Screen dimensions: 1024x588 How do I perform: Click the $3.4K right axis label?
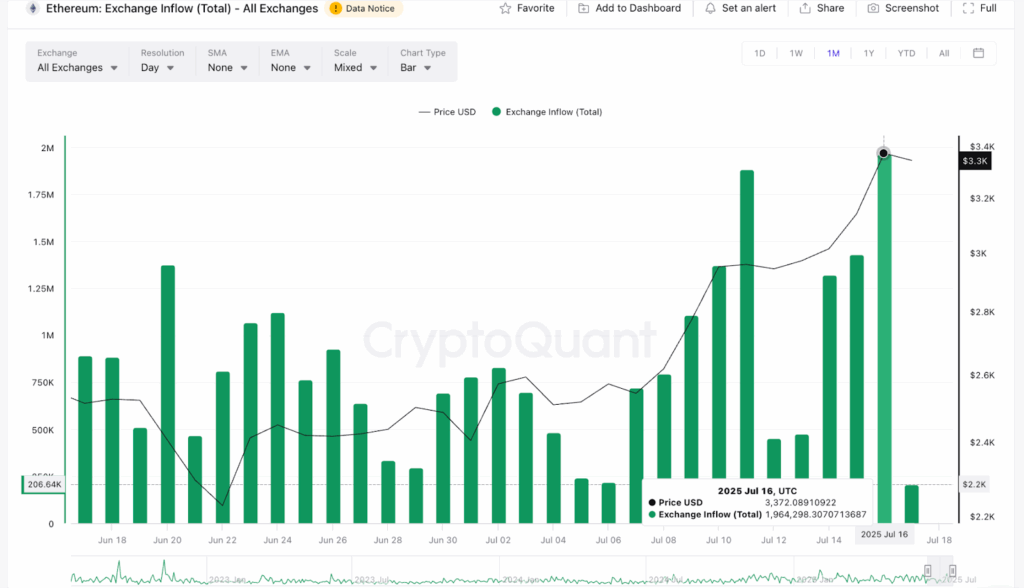(982, 146)
